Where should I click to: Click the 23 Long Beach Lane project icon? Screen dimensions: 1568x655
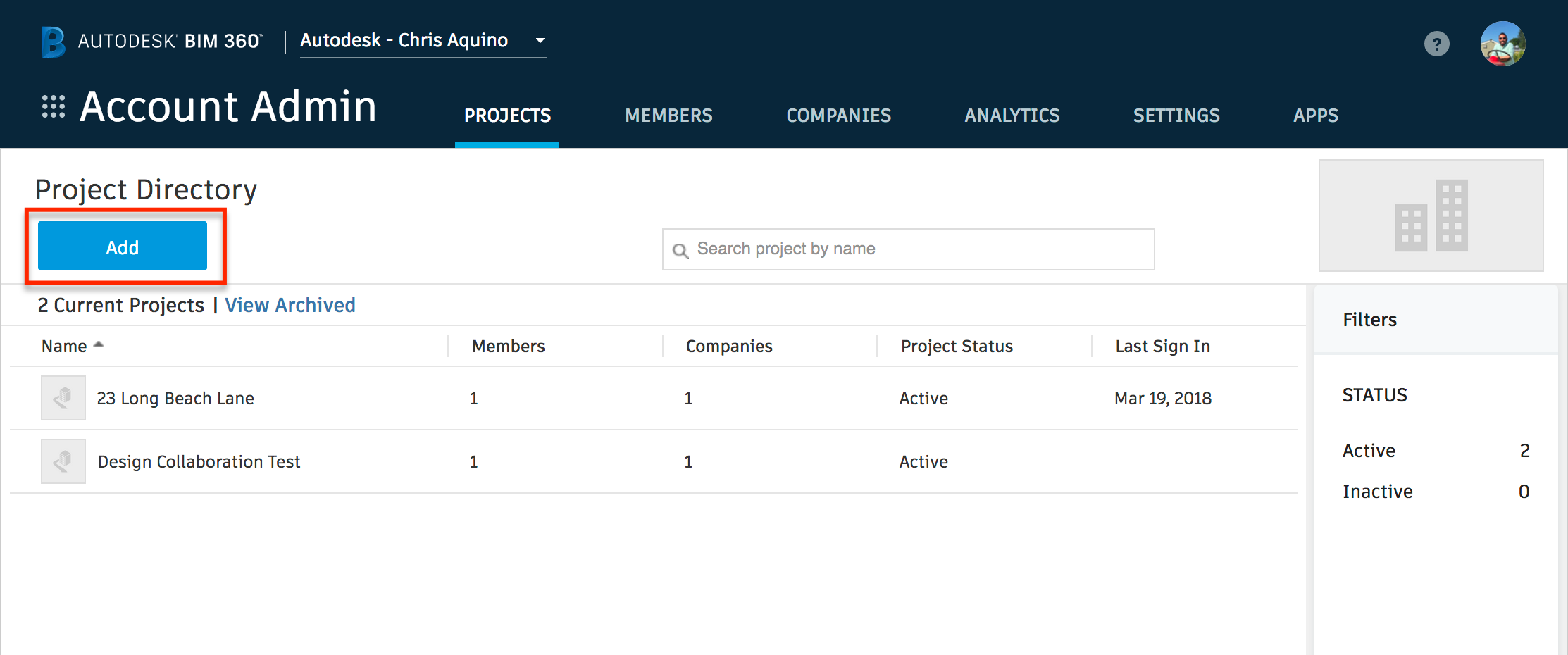(x=63, y=398)
